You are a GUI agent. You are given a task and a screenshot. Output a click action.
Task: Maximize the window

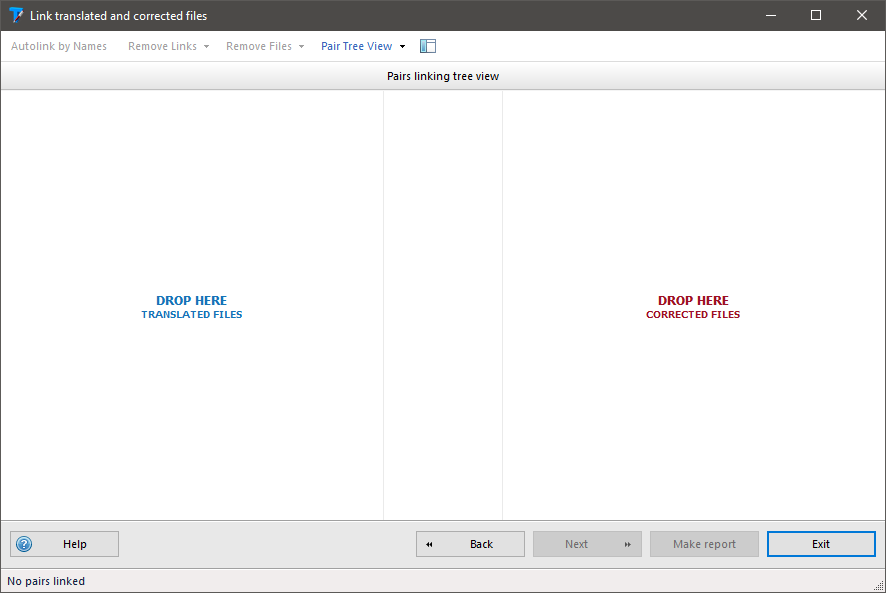click(x=816, y=15)
